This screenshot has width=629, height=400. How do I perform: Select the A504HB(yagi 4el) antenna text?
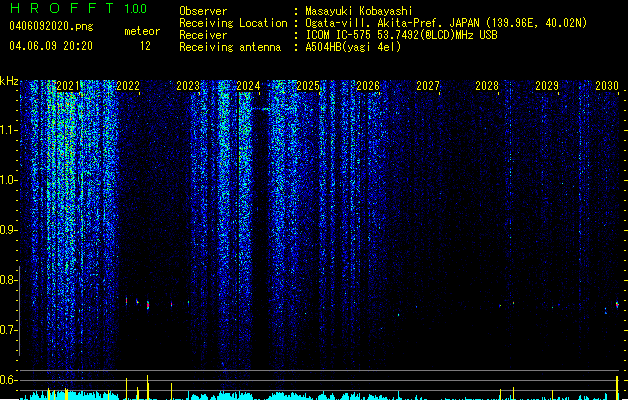[x=353, y=47]
